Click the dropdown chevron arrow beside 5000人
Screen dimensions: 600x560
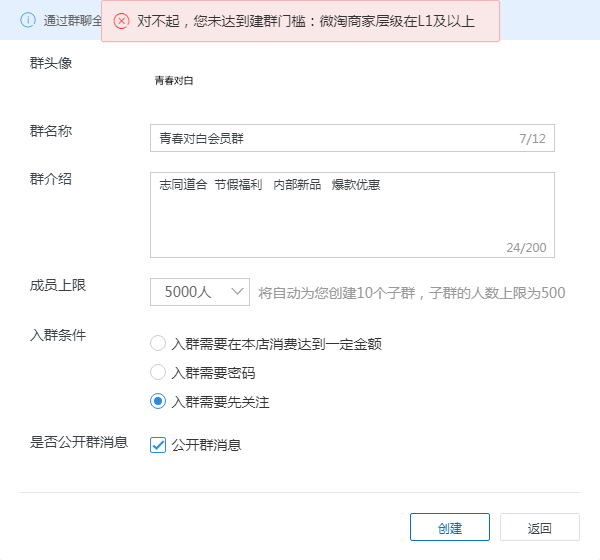pos(237,291)
